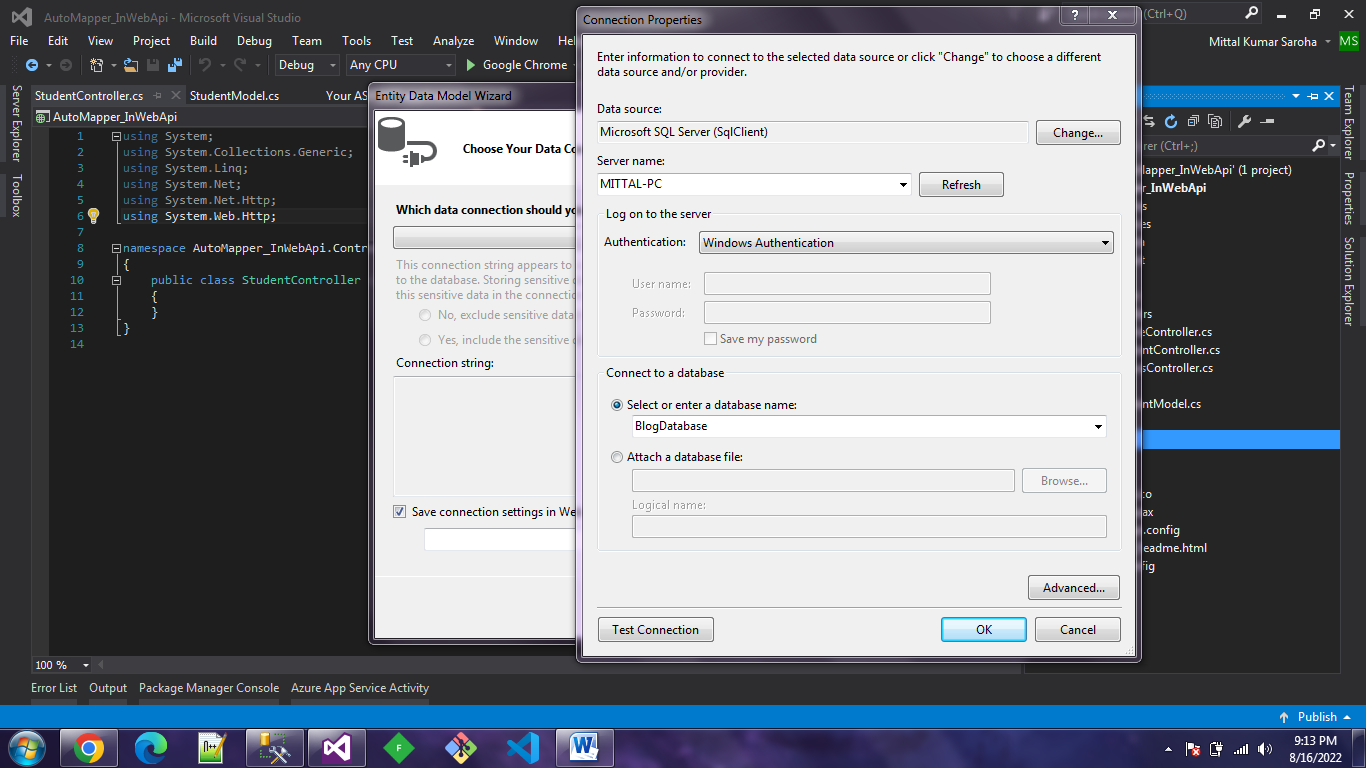Screen dimensions: 1366x768
Task: Click the Properties wrench icon in Solution Explorer
Action: click(x=1245, y=121)
